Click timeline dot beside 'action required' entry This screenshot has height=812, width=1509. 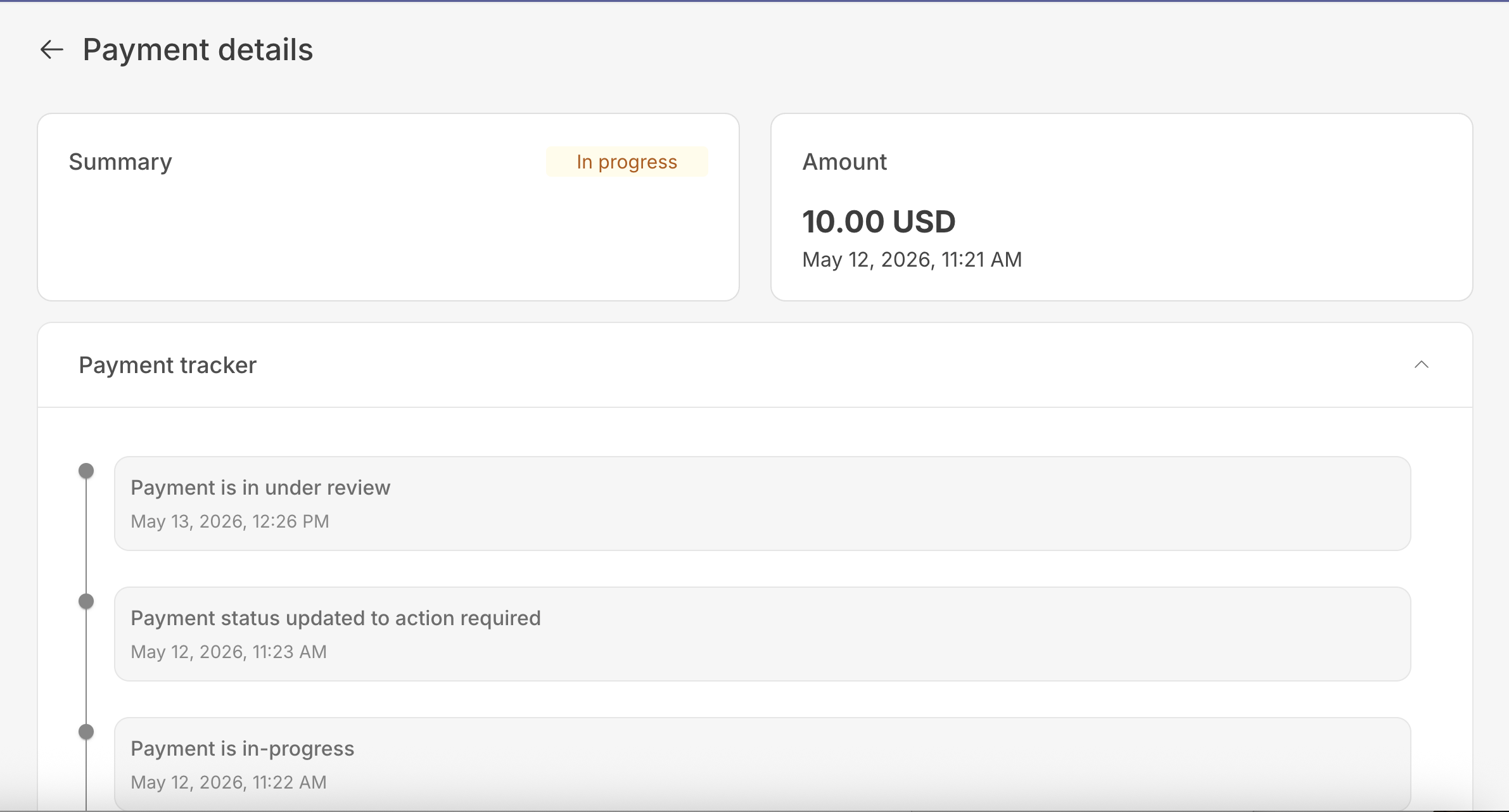pyautogui.click(x=86, y=601)
